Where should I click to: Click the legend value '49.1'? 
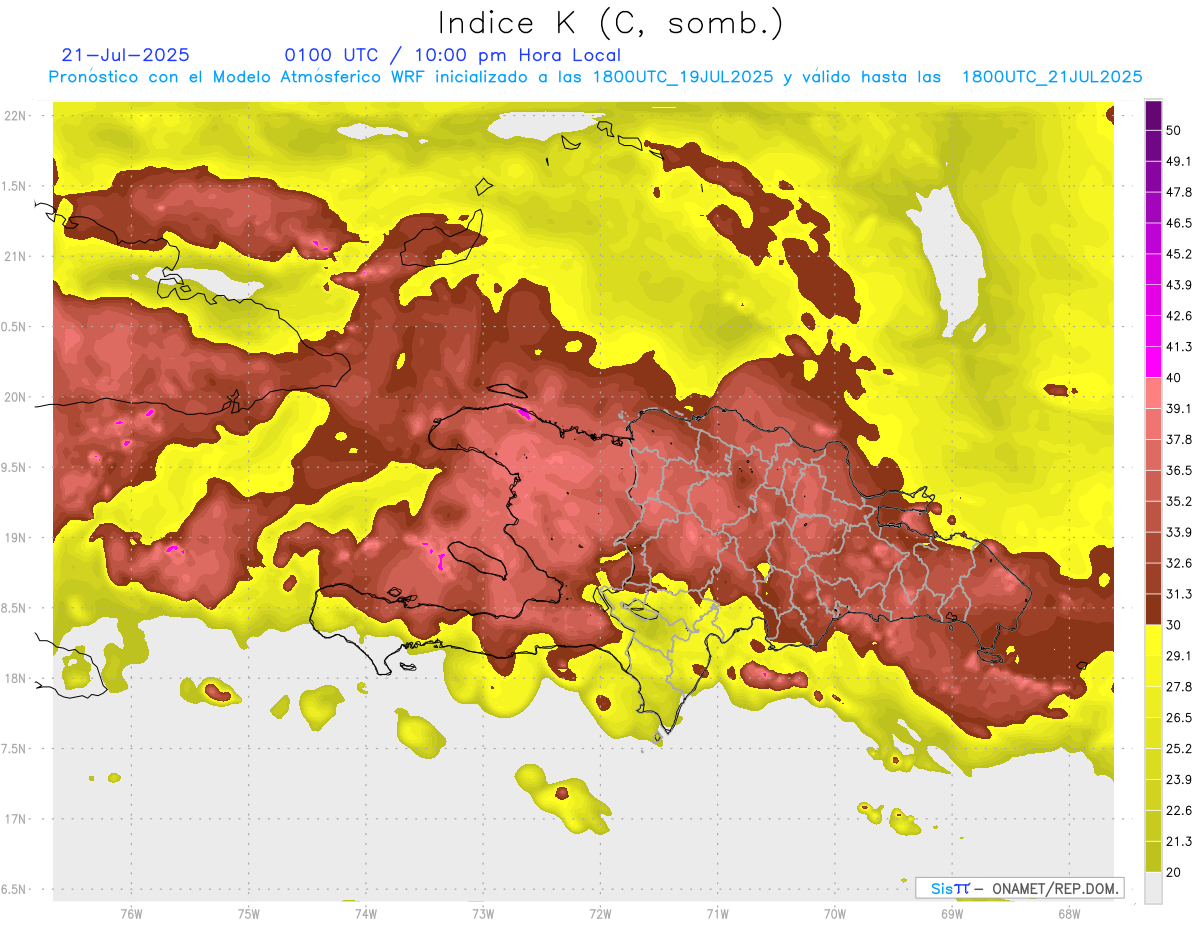(1179, 161)
